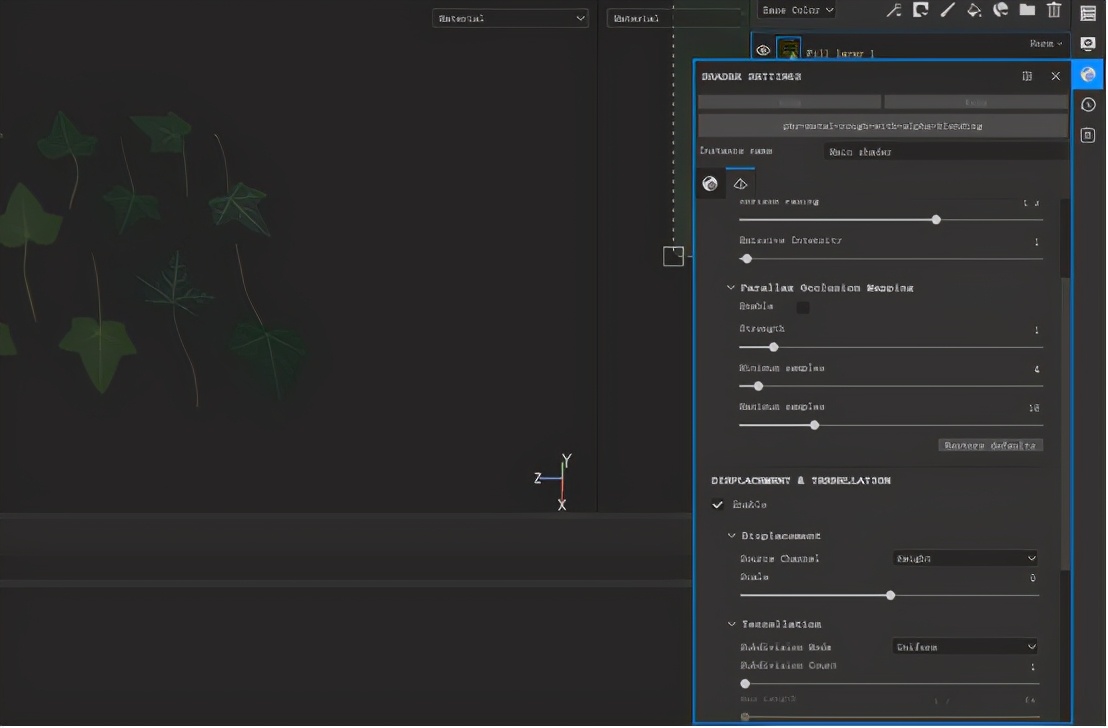Uncheck Displacement & Tessellation Enable checkbox
Screen dimensions: 1108x728
717,505
